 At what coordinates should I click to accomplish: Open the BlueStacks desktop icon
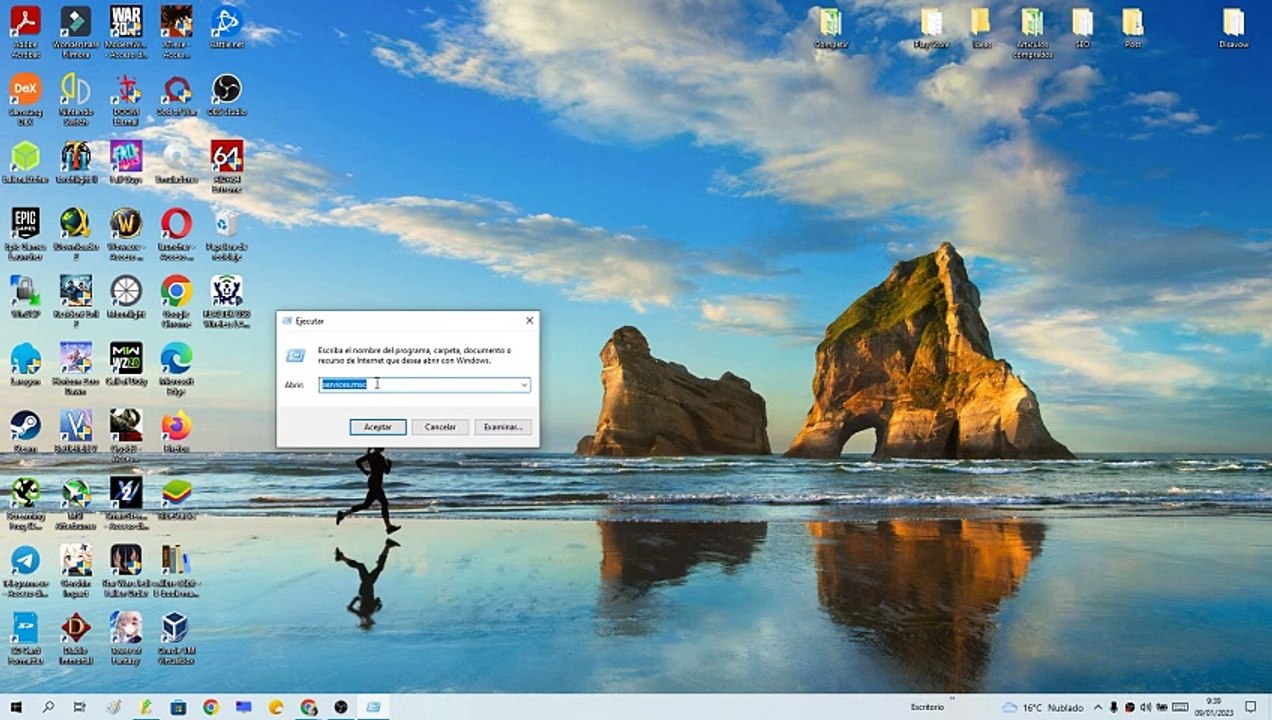(176, 498)
